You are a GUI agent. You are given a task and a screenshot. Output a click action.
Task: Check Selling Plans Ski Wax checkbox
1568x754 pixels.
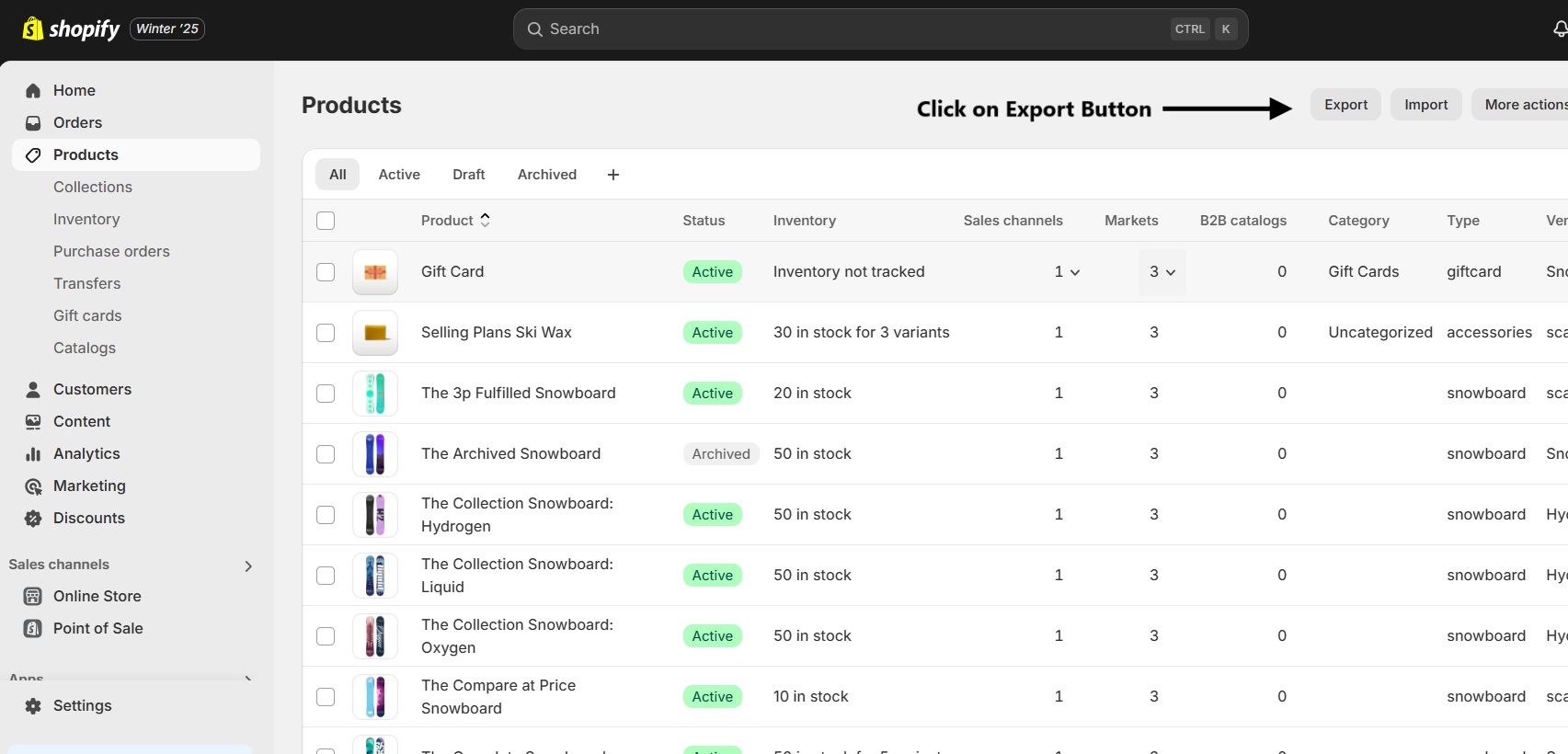click(x=326, y=333)
